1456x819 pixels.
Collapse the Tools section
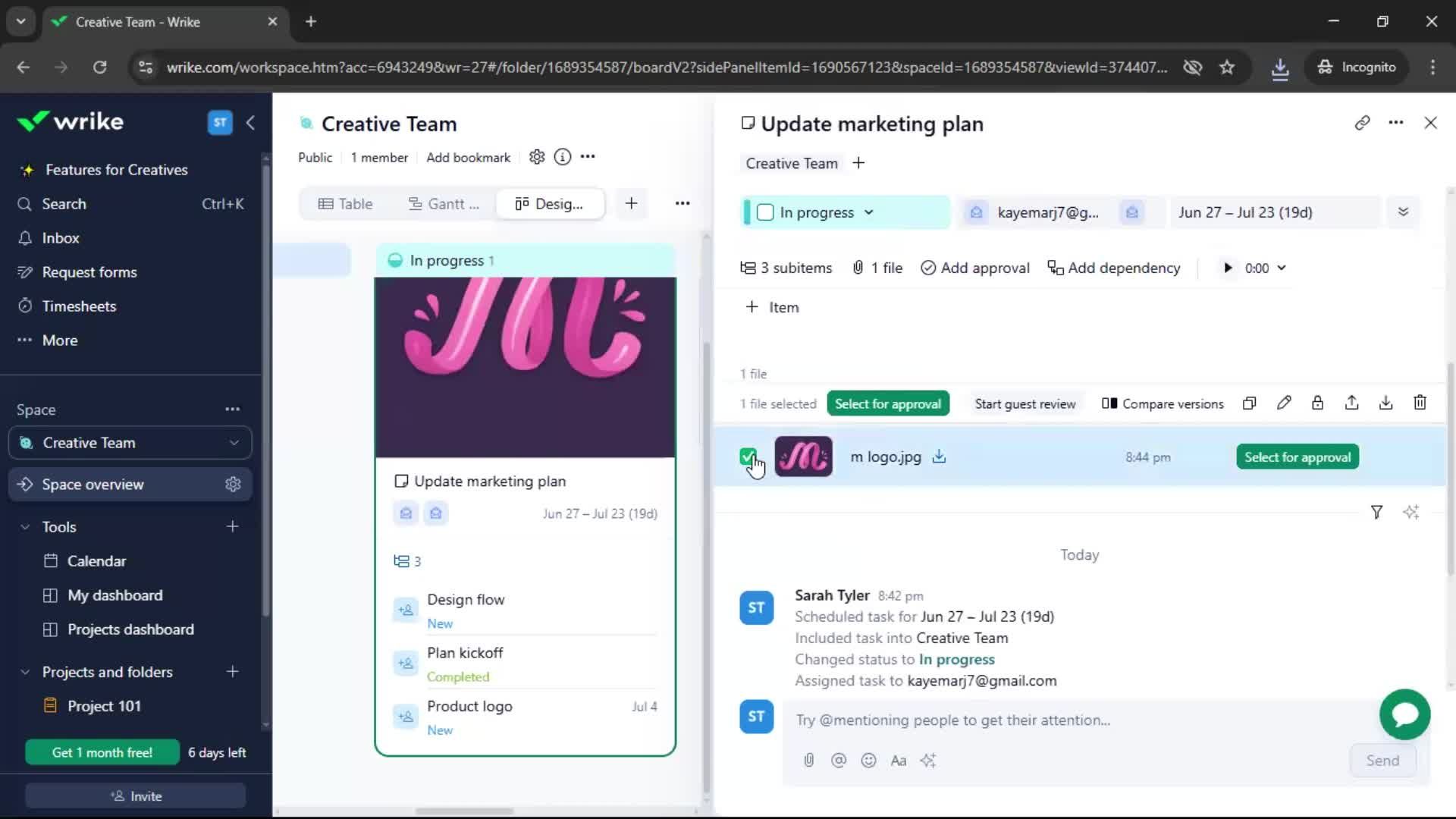click(x=25, y=527)
